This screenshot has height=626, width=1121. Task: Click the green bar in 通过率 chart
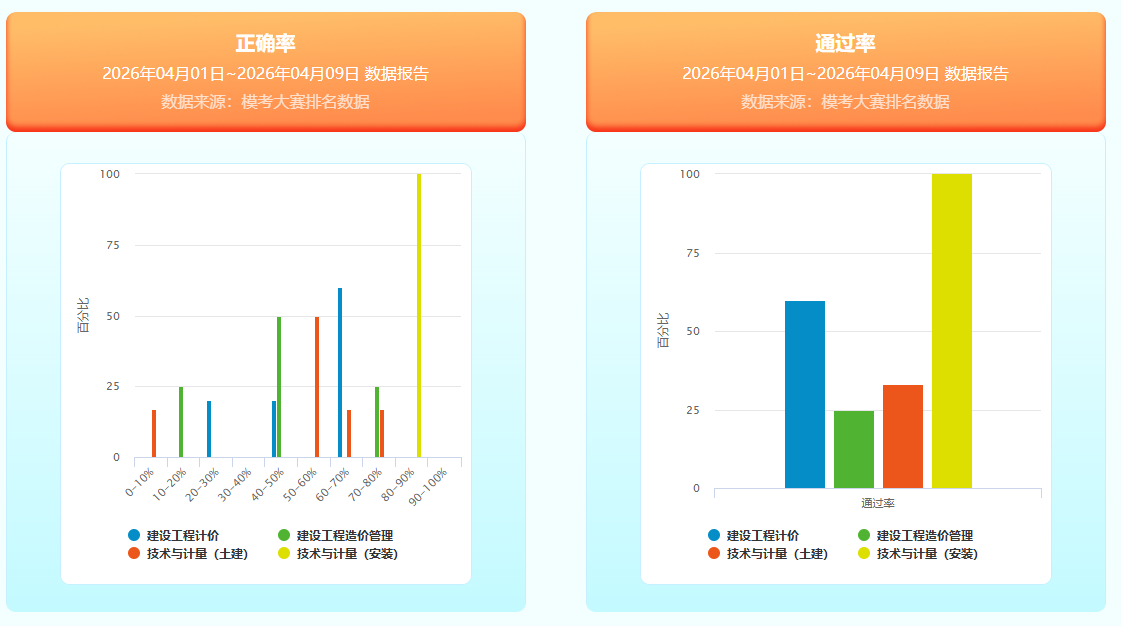point(853,449)
